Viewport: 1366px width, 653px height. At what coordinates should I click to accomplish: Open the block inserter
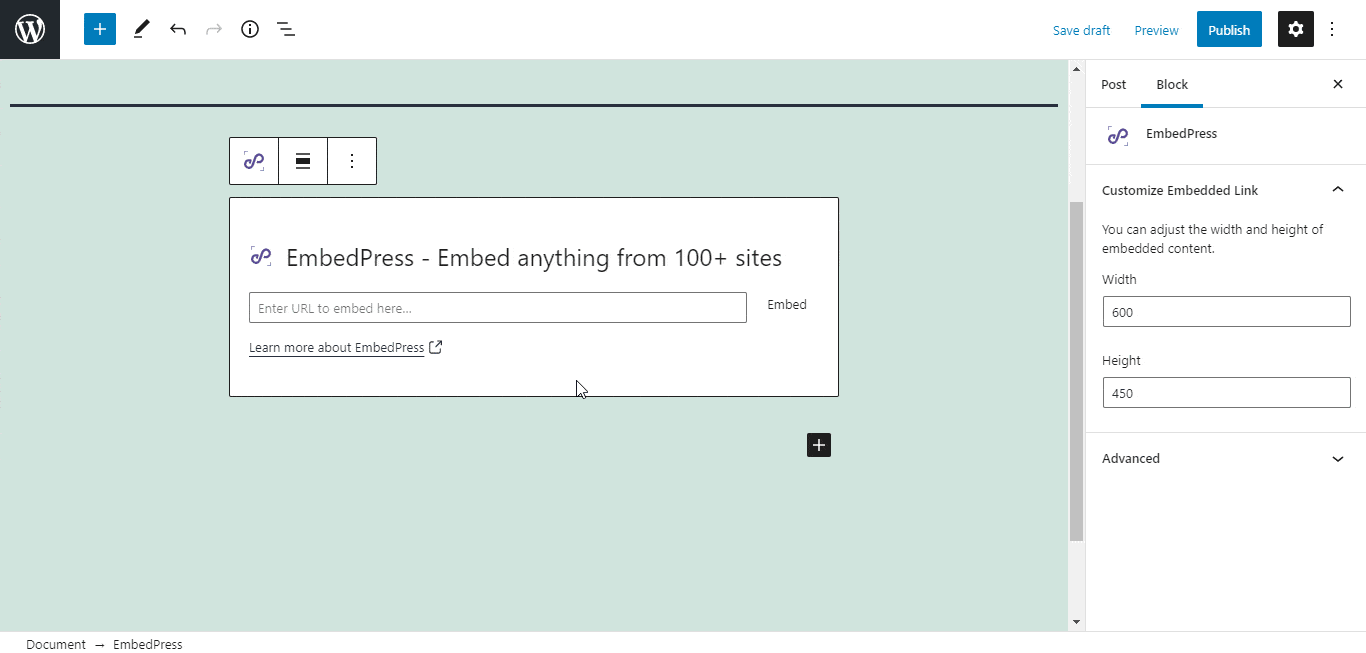click(99, 29)
